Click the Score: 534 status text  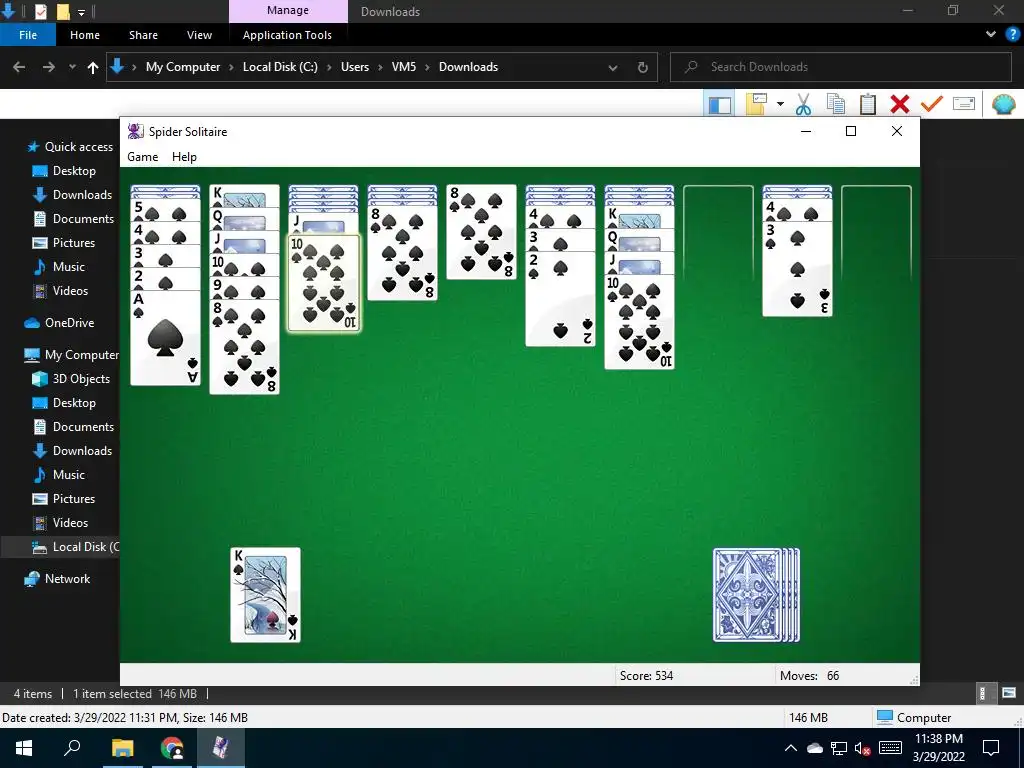646,676
